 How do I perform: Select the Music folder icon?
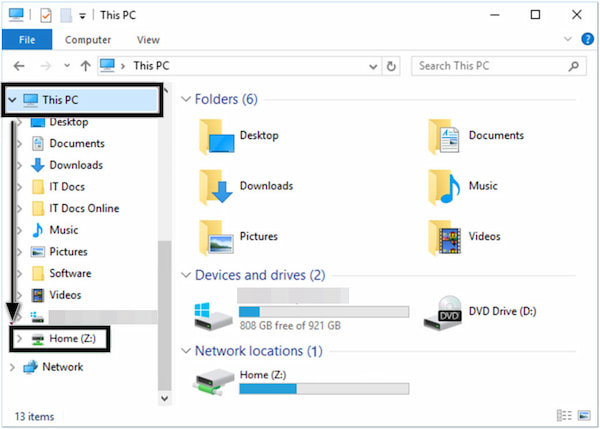444,187
